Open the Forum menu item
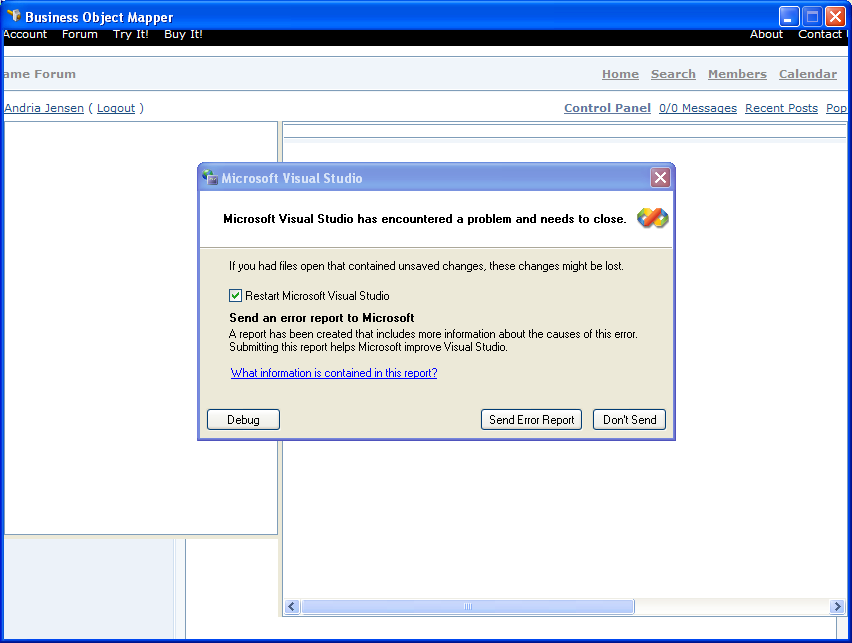The width and height of the screenshot is (852, 643). pyautogui.click(x=80, y=34)
